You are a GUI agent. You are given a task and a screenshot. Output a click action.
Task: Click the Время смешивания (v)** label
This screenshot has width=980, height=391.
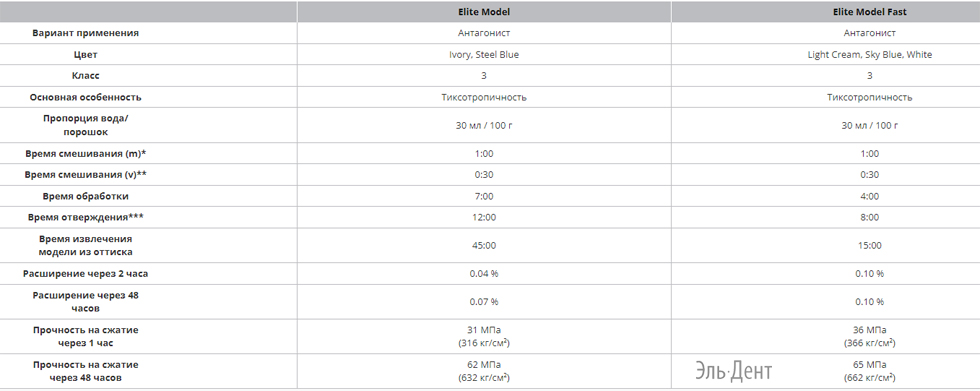pos(86,174)
